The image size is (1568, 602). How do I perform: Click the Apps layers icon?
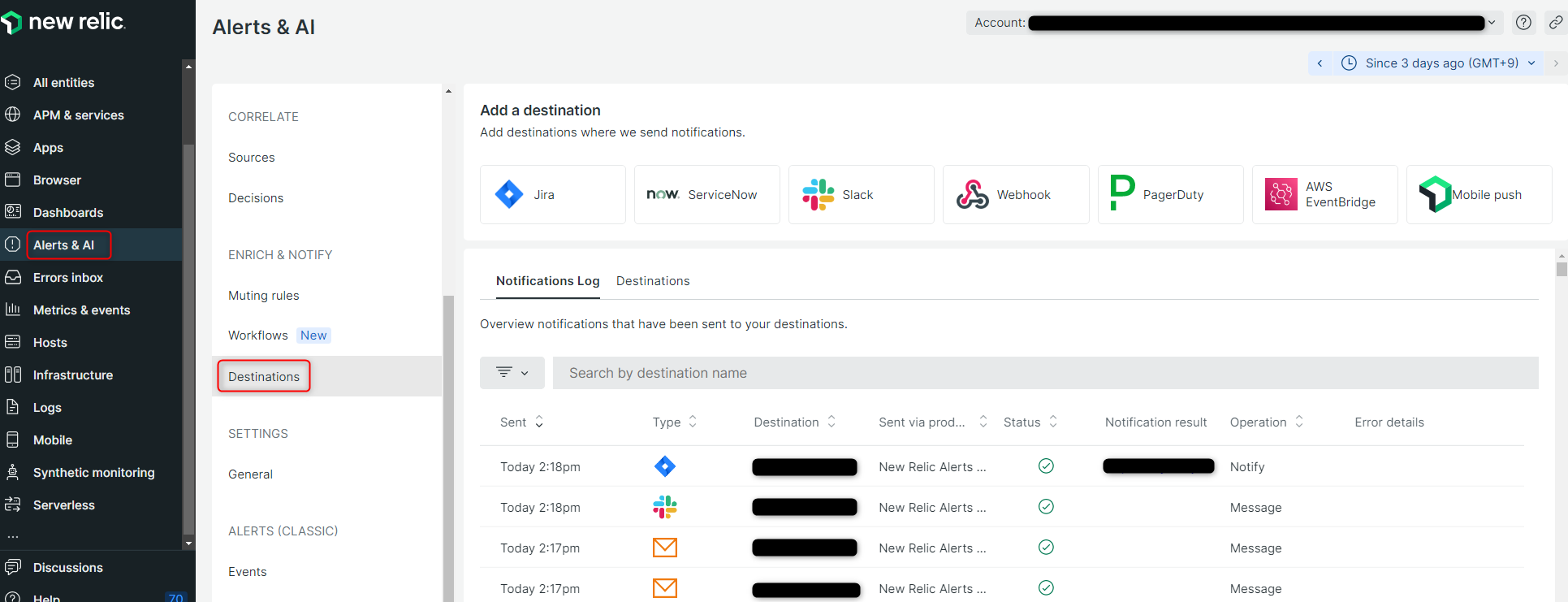tap(12, 147)
